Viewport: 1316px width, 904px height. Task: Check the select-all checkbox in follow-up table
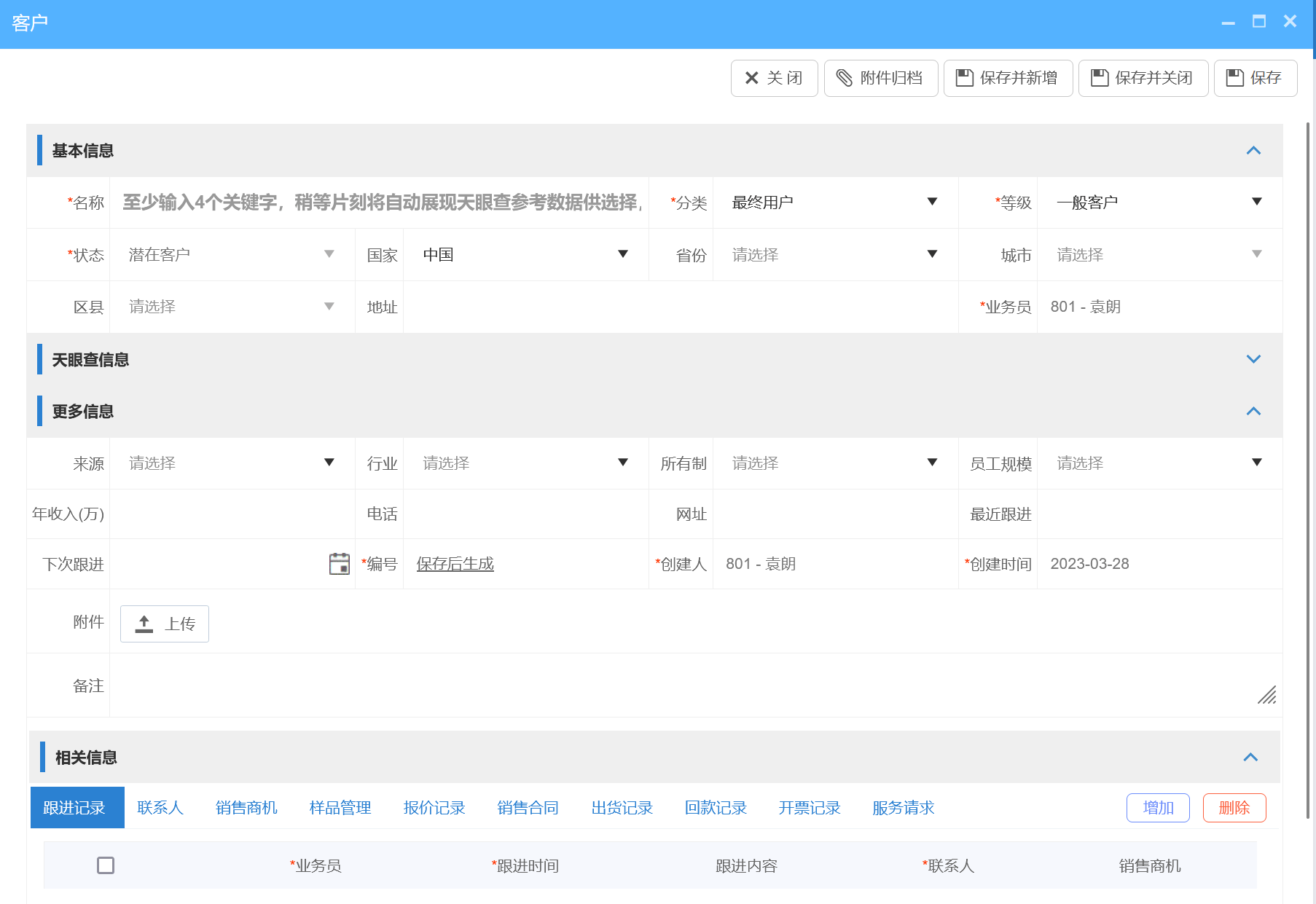(x=105, y=865)
